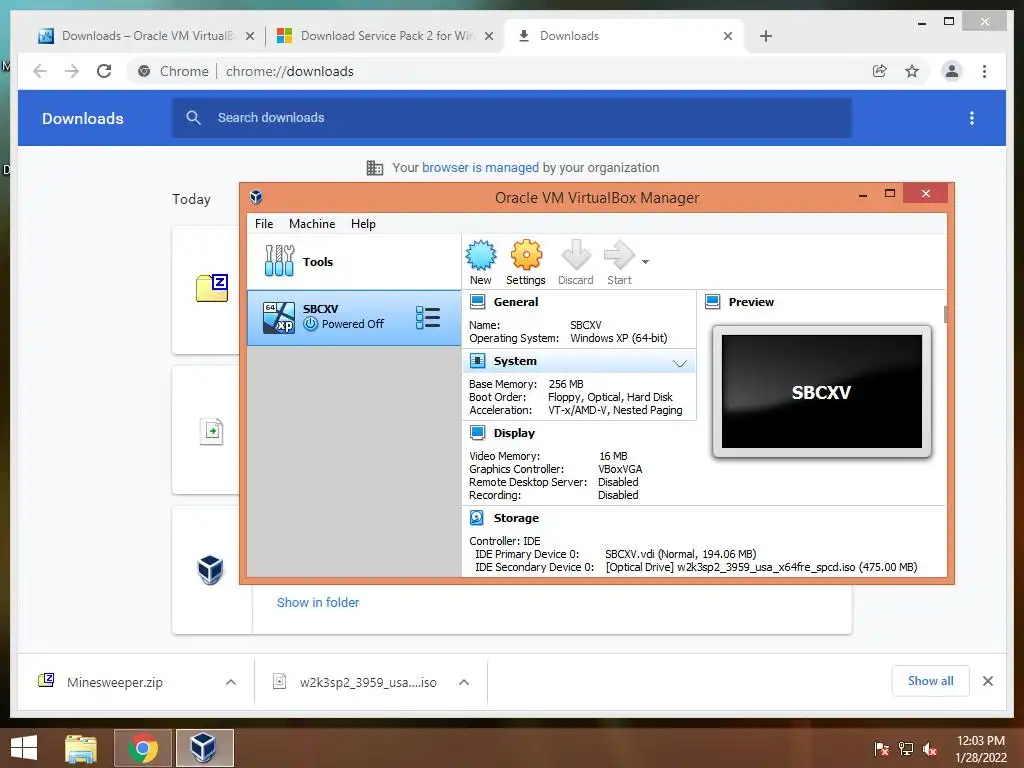Click the VirtualBox Manager title bar icon
This screenshot has height=768, width=1024.
pyautogui.click(x=256, y=197)
